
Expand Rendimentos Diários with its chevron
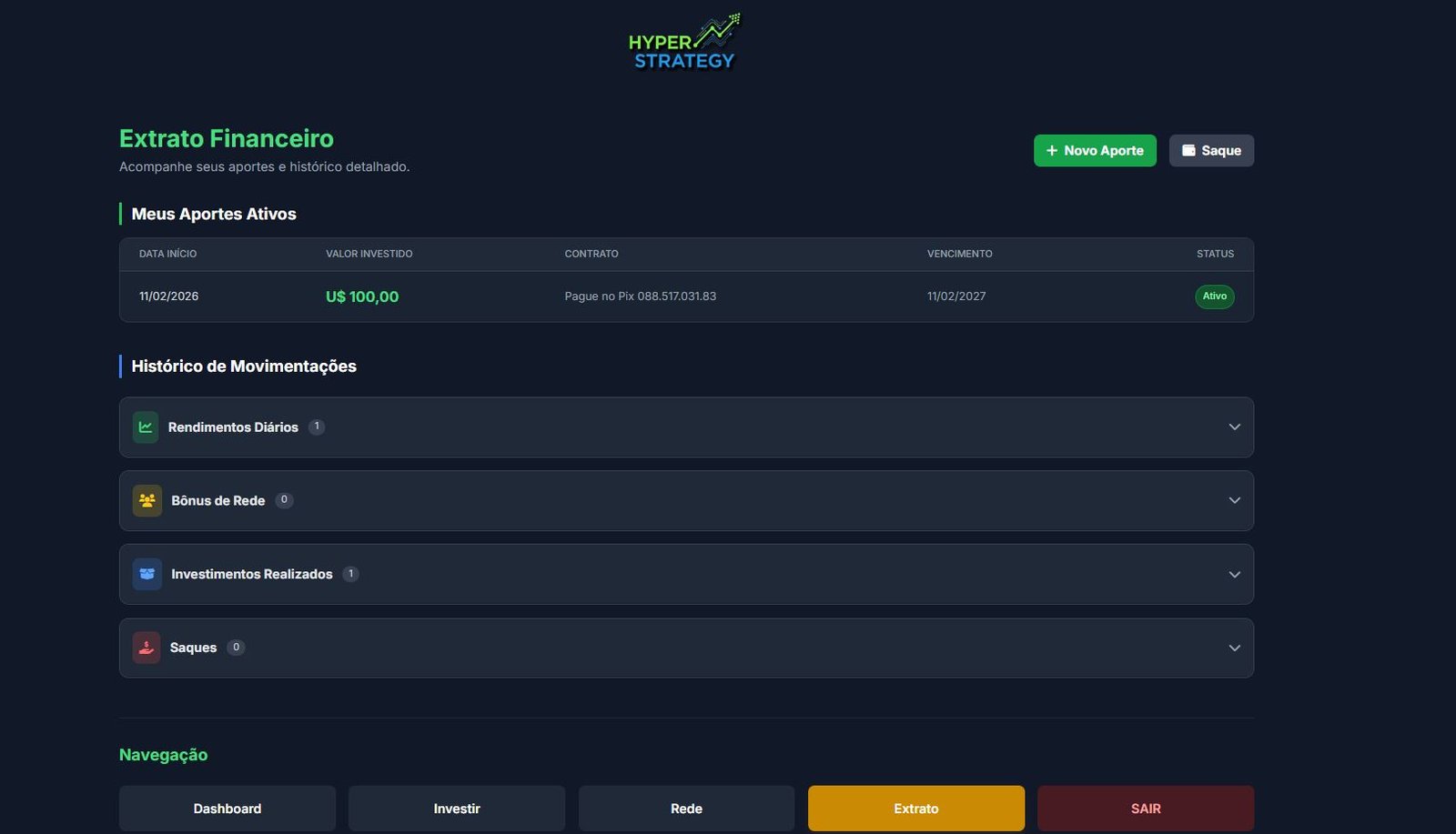(1234, 427)
